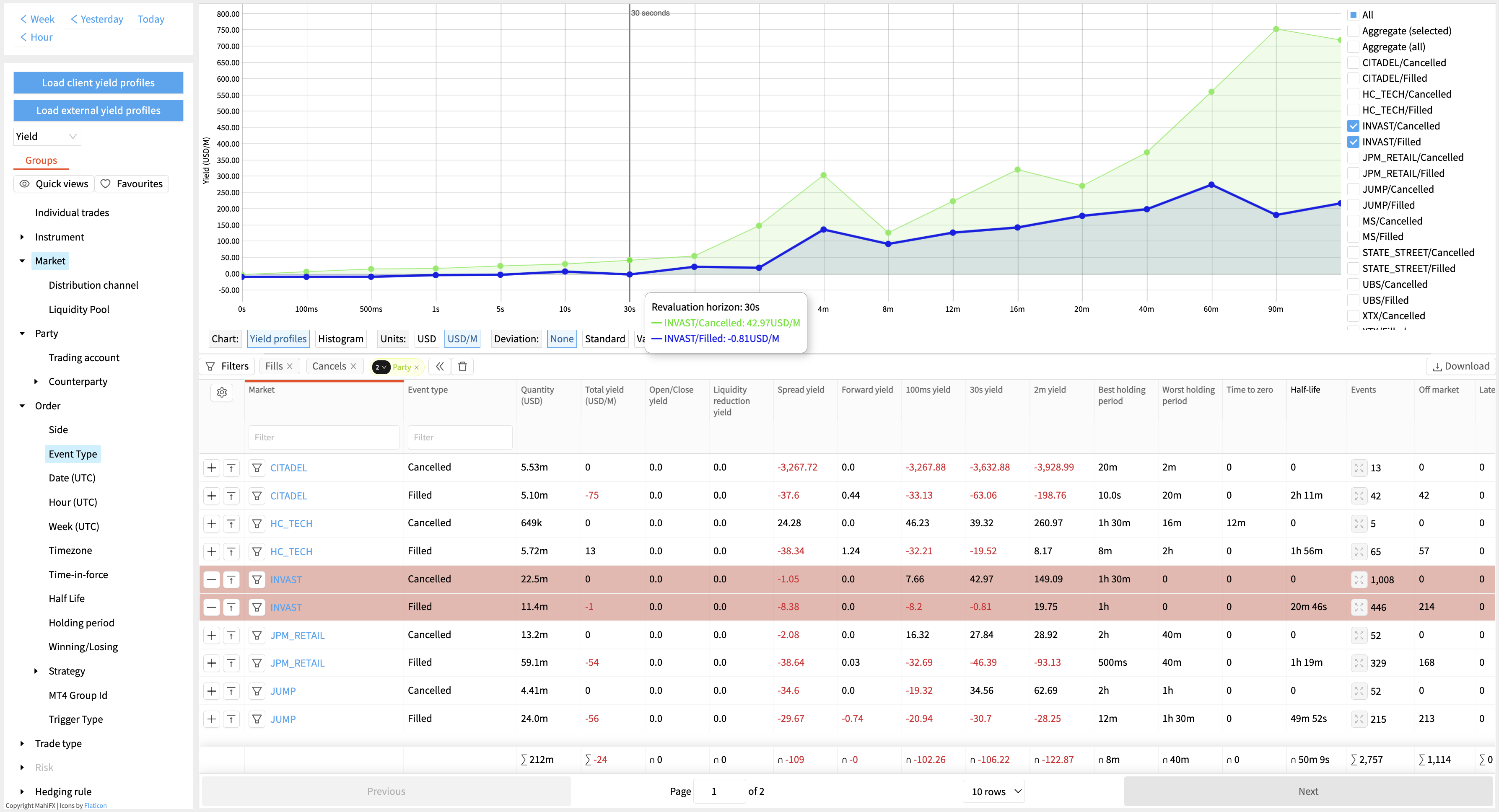
Task: Click the double-left collapse arrows icon
Action: (x=440, y=367)
